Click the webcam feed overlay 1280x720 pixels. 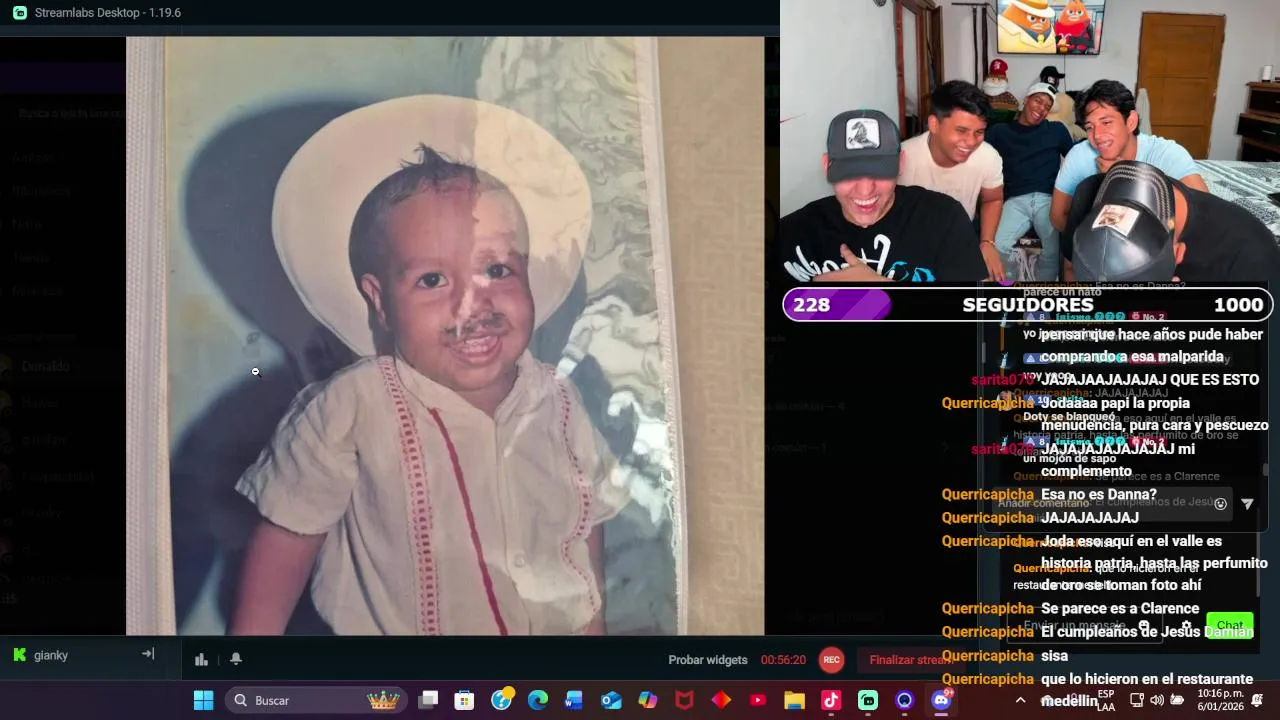[x=1030, y=143]
